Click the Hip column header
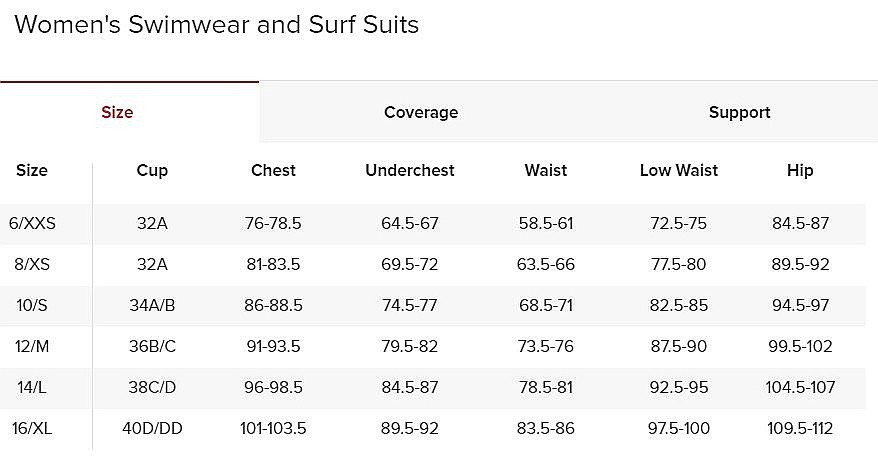The image size is (878, 459). tap(800, 170)
